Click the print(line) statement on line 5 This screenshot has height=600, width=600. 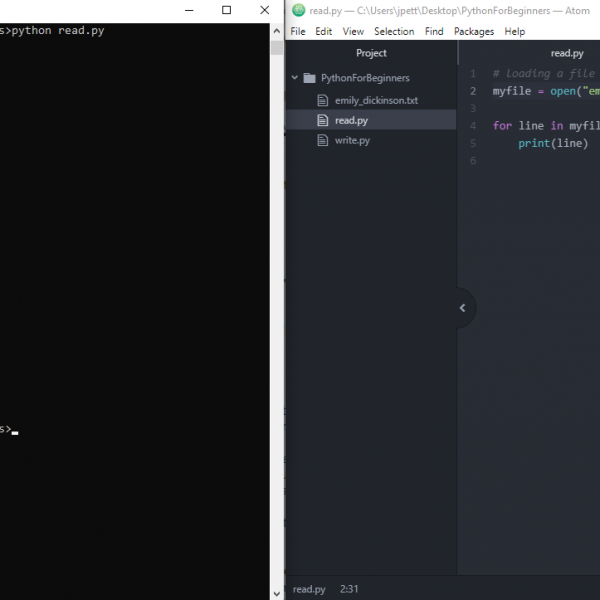click(553, 143)
